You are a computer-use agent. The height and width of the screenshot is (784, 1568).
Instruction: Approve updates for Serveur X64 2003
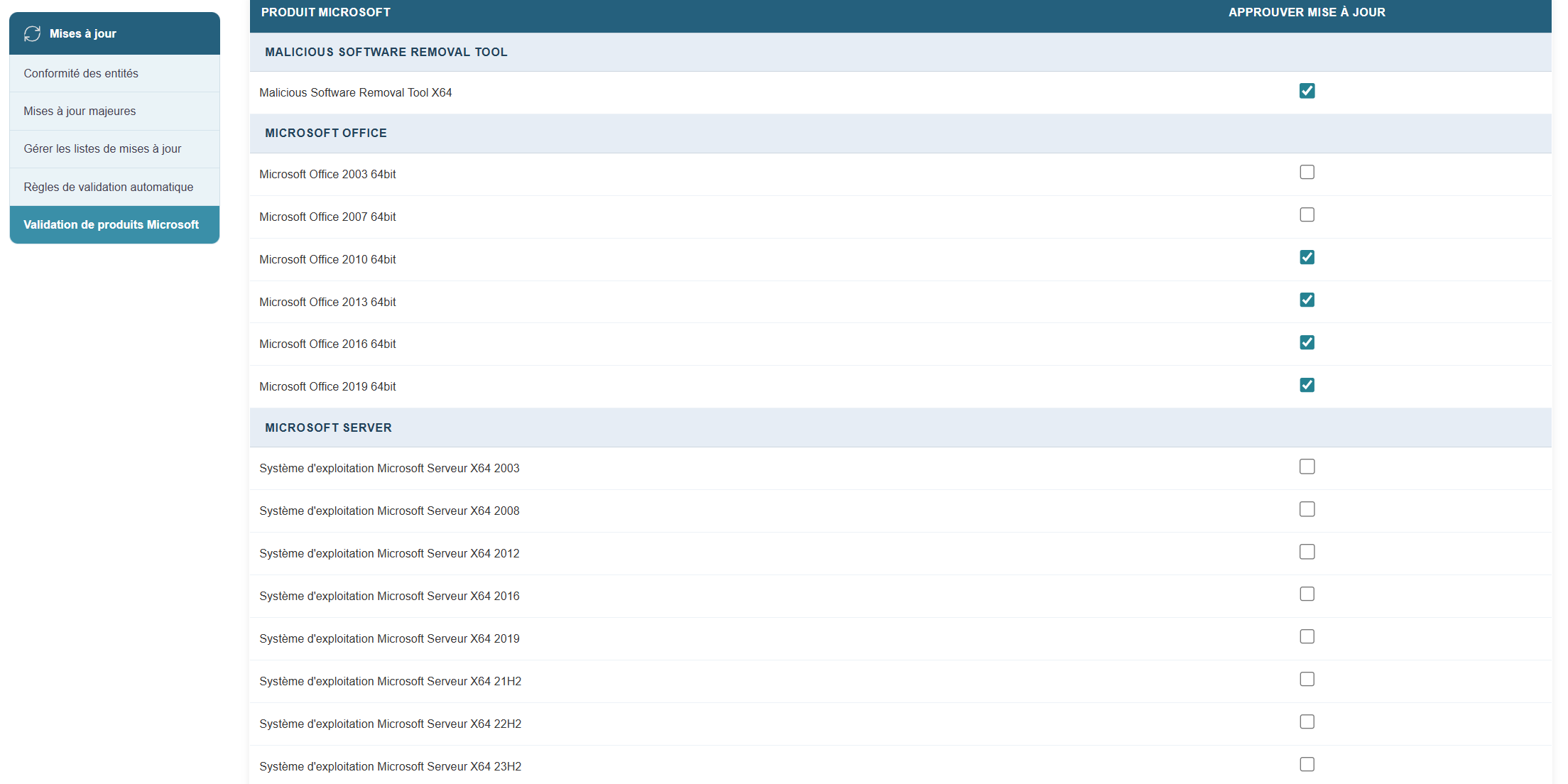(1307, 467)
